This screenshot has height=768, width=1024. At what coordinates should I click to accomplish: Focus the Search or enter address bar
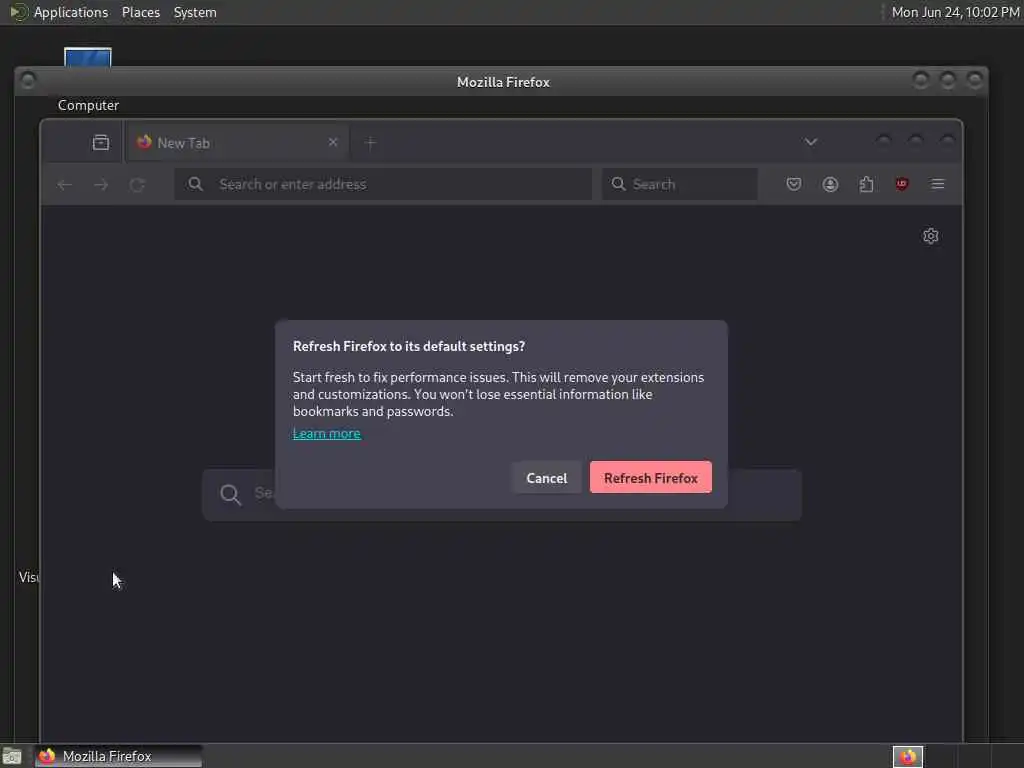pos(383,184)
